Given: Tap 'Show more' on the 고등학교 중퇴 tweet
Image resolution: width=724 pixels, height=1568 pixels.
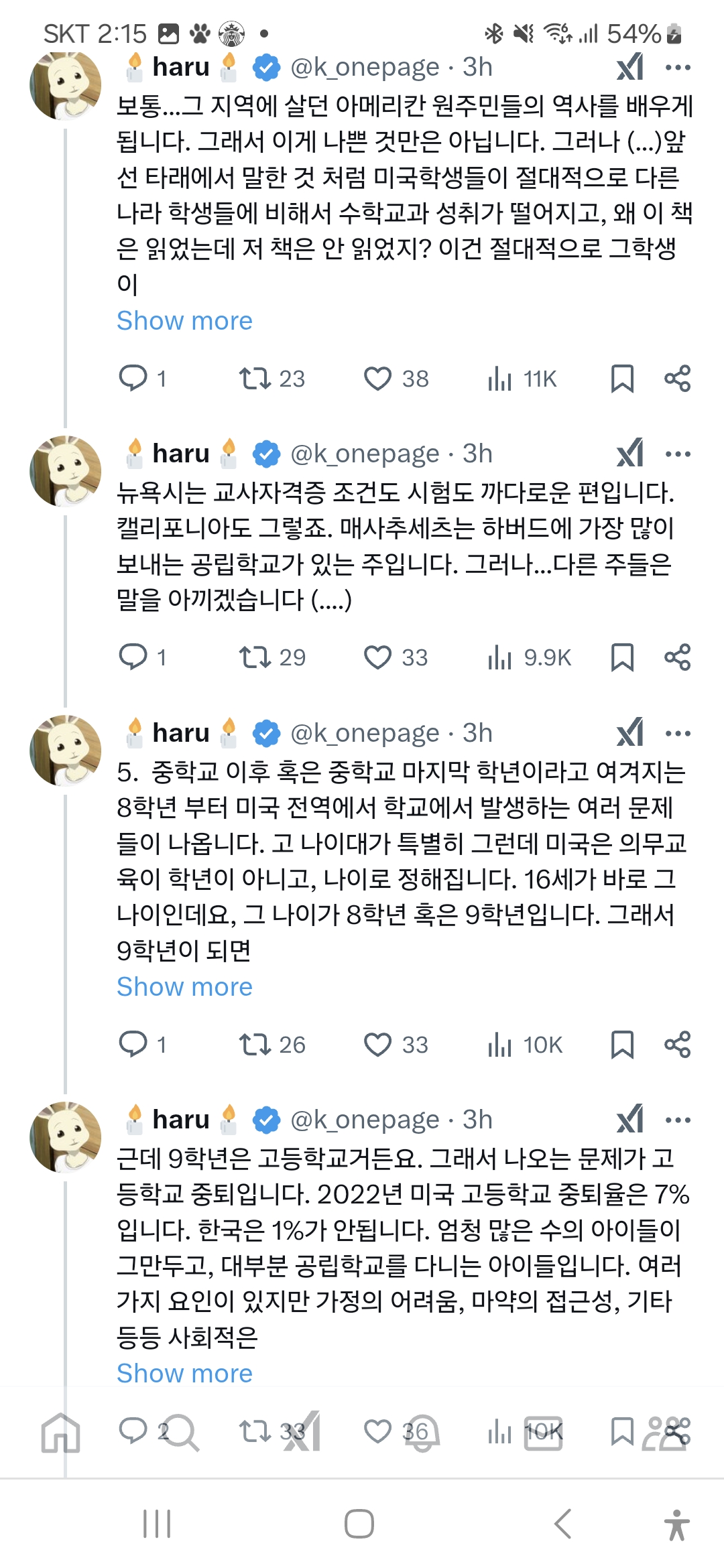Looking at the screenshot, I should (184, 1374).
